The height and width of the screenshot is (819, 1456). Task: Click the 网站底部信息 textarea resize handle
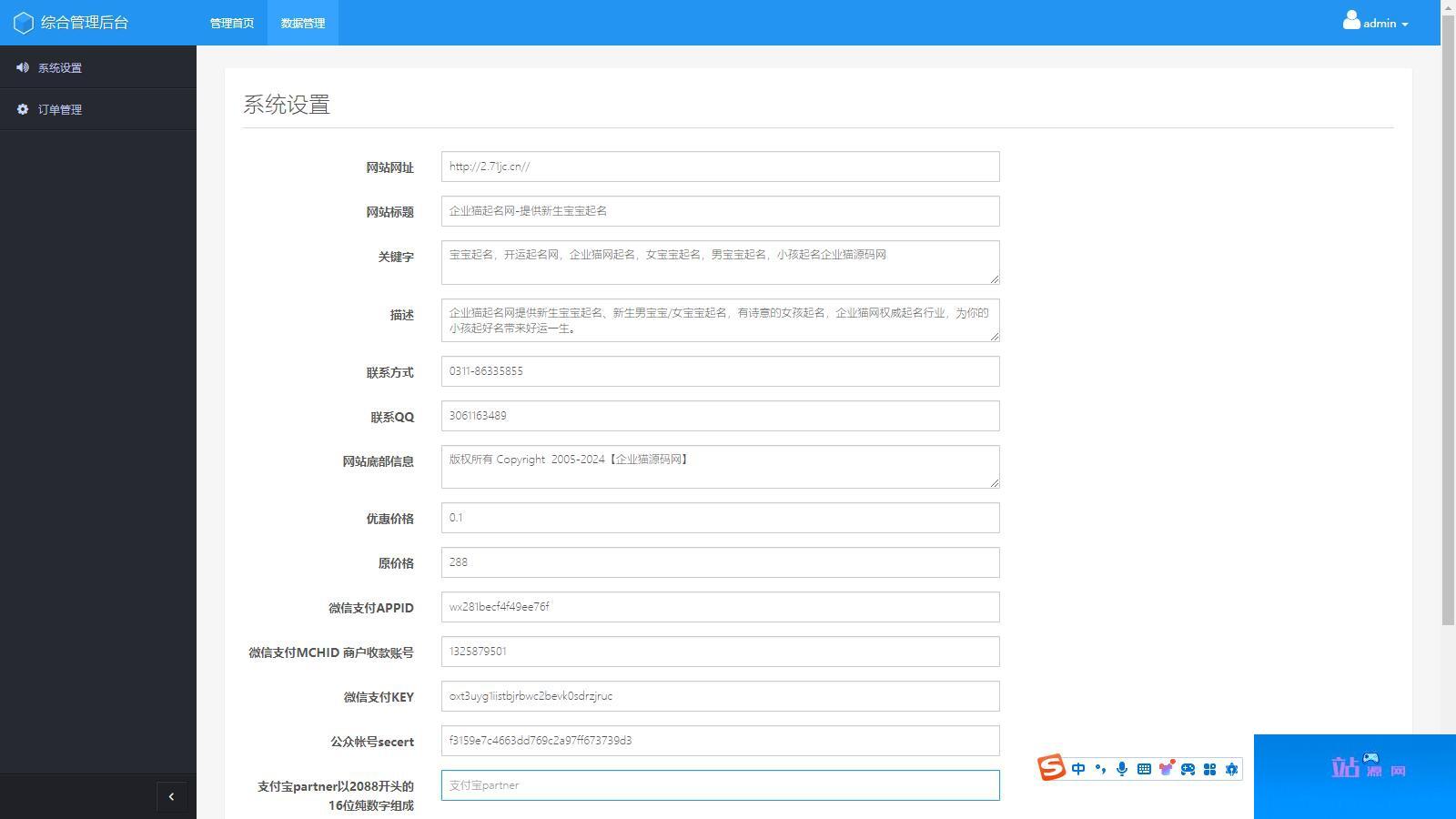[995, 483]
